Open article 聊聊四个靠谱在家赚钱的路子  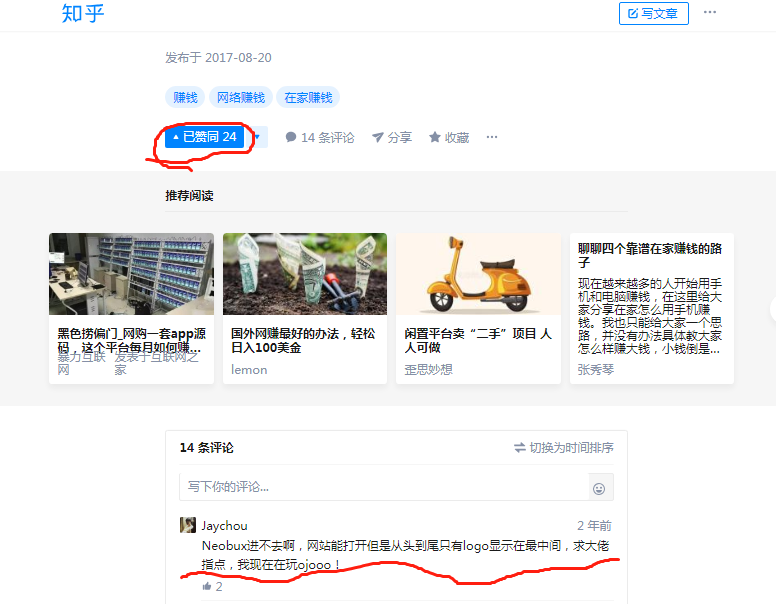(650, 255)
